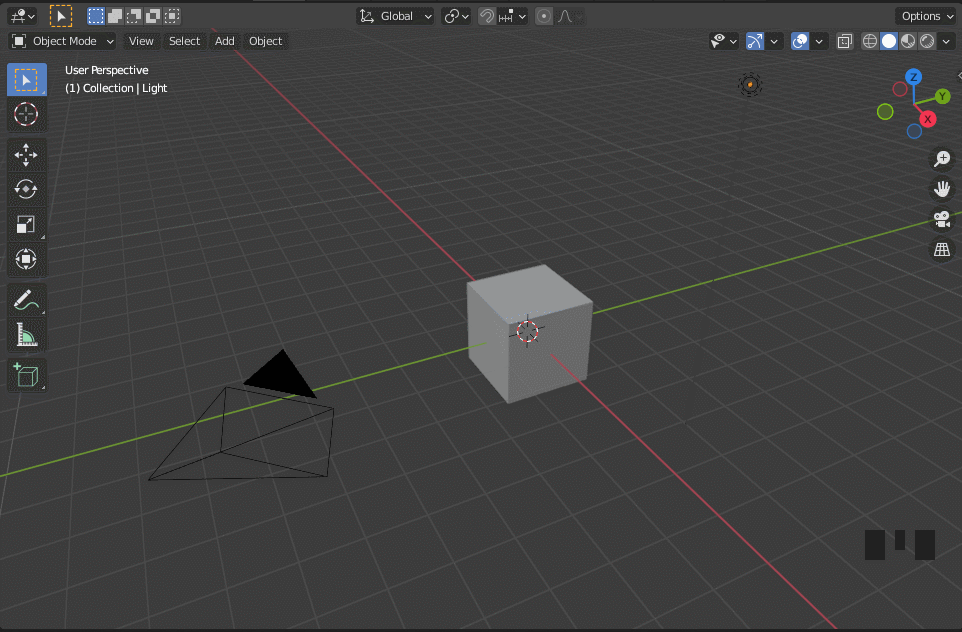The height and width of the screenshot is (632, 962).
Task: Toggle camera view with camera icon
Action: pos(942,219)
